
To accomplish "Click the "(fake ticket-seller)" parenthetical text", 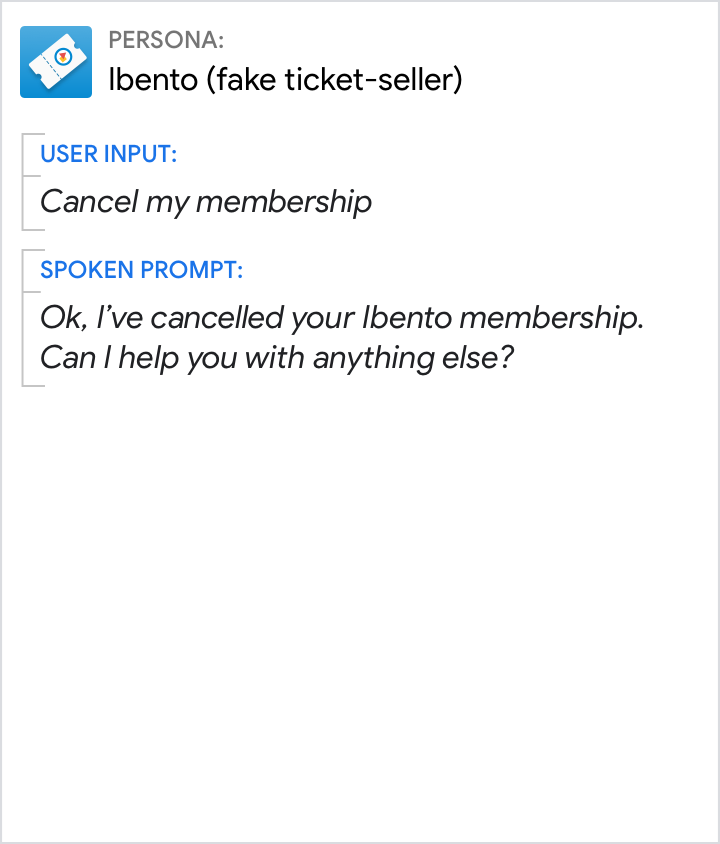I will point(334,79).
